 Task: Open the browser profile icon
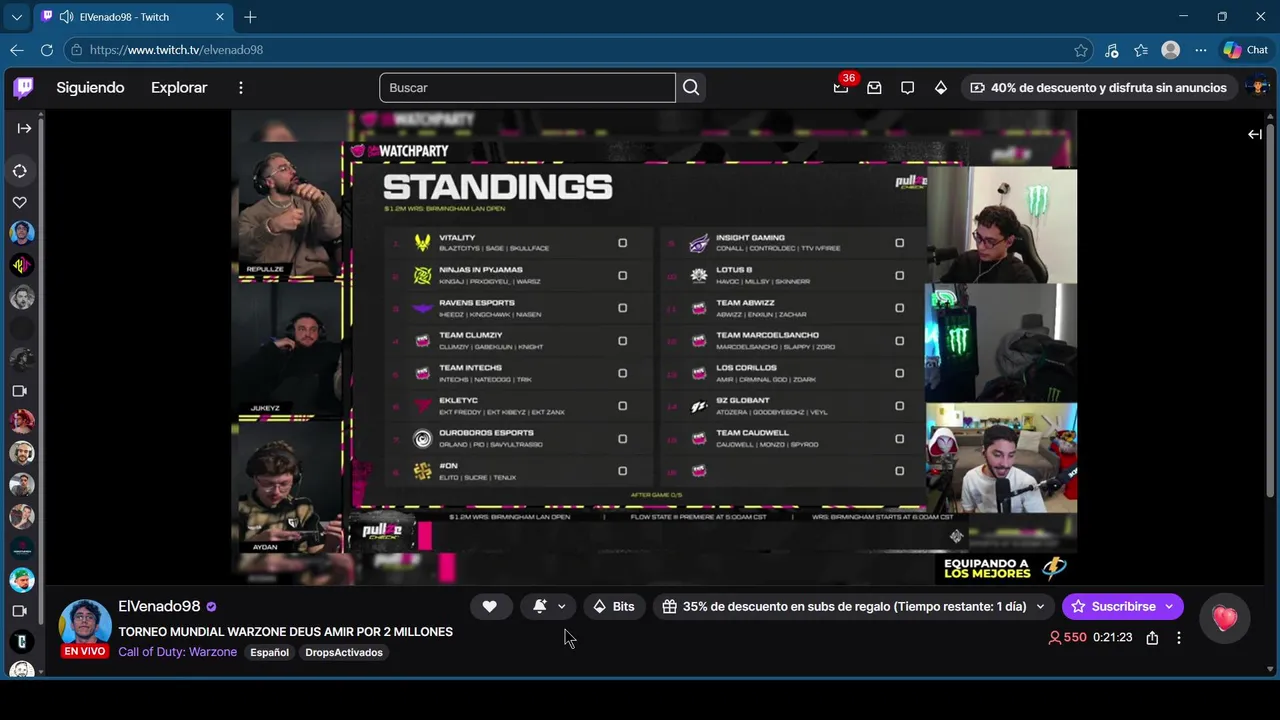[x=1170, y=50]
